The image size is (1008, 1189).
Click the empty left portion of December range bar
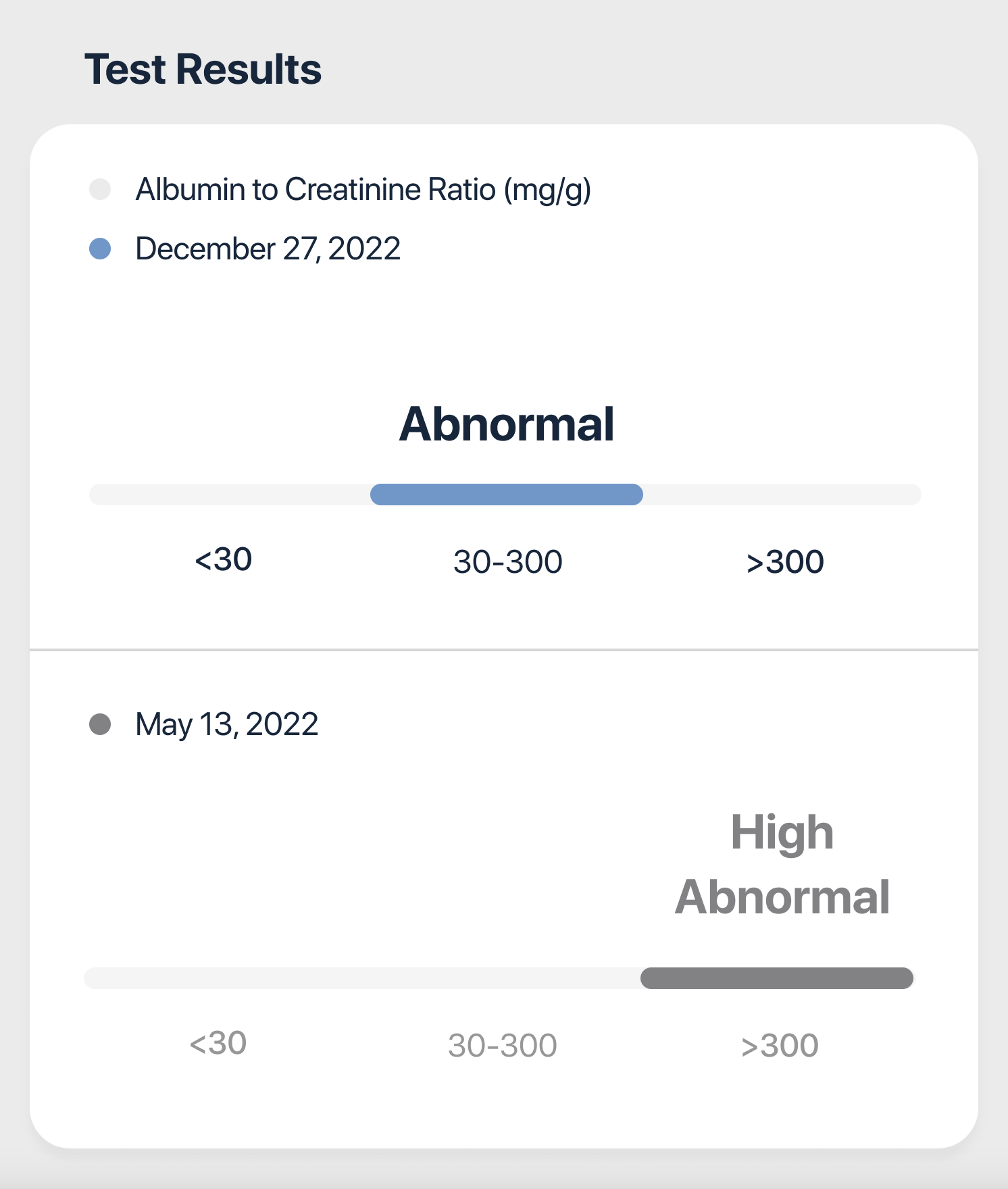pos(230,495)
